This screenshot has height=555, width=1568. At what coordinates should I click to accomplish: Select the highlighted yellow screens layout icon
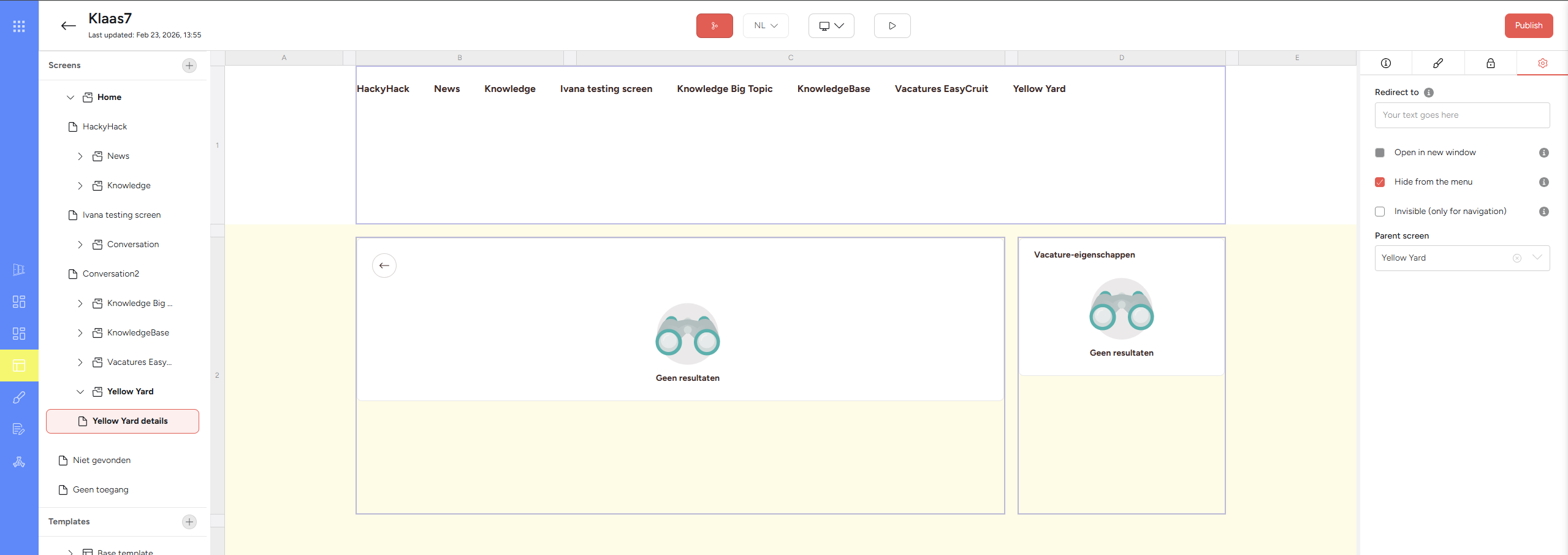[x=19, y=366]
